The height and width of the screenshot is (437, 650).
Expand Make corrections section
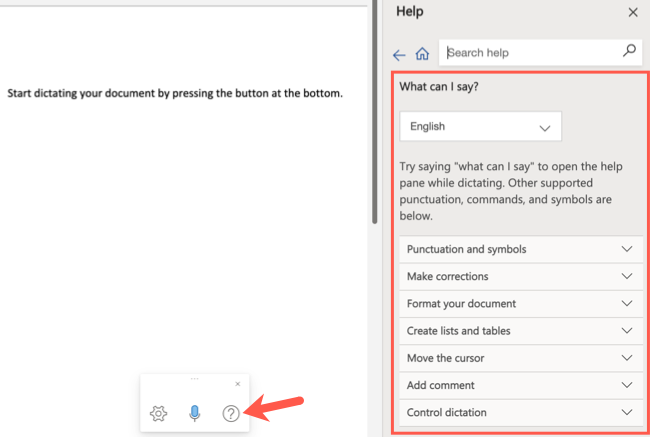click(x=520, y=276)
